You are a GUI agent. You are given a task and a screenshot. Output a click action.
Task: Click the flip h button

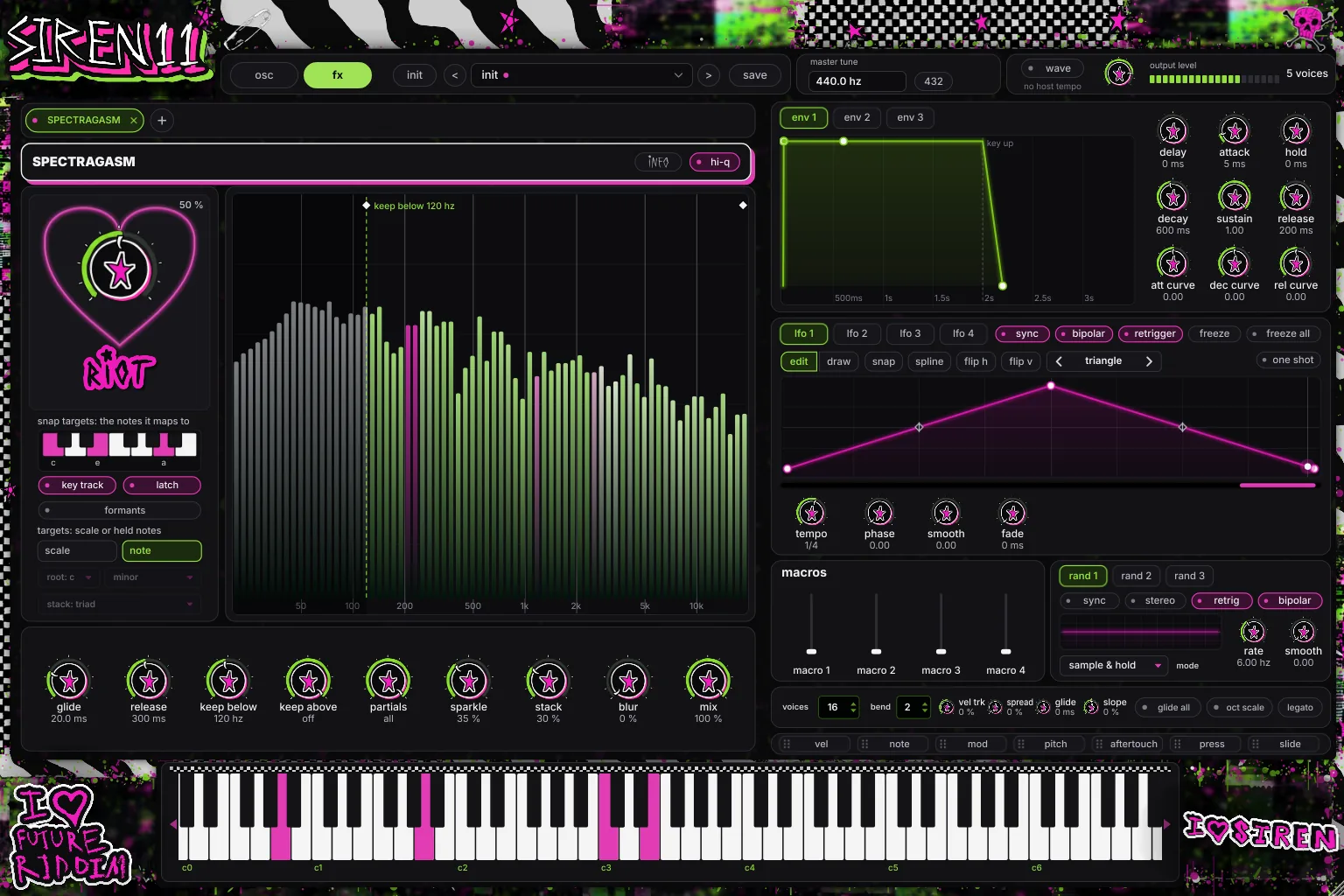click(x=976, y=361)
